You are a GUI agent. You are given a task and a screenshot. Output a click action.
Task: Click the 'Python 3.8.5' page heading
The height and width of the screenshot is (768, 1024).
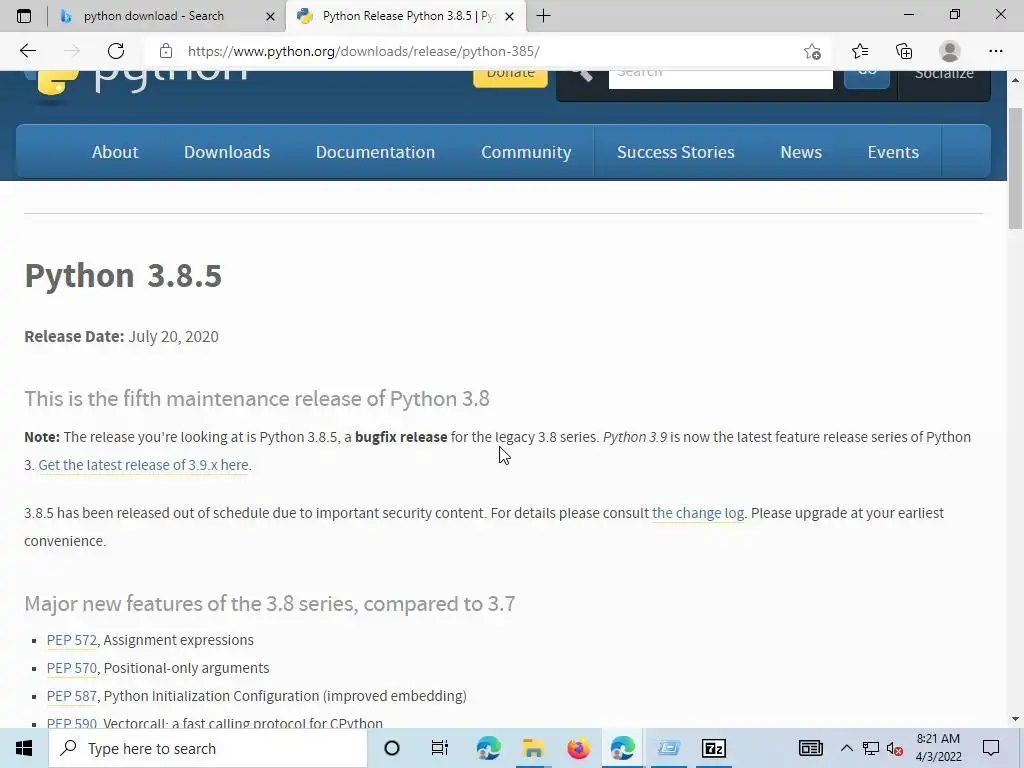click(x=123, y=276)
